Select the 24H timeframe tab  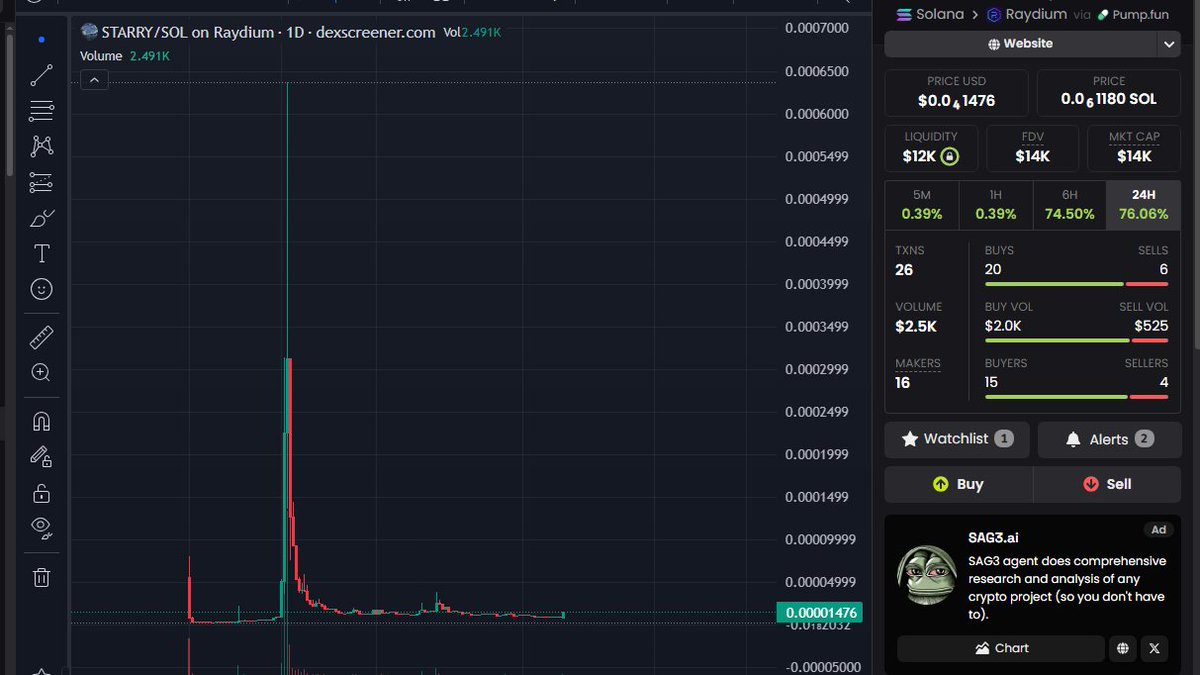[x=1144, y=205]
